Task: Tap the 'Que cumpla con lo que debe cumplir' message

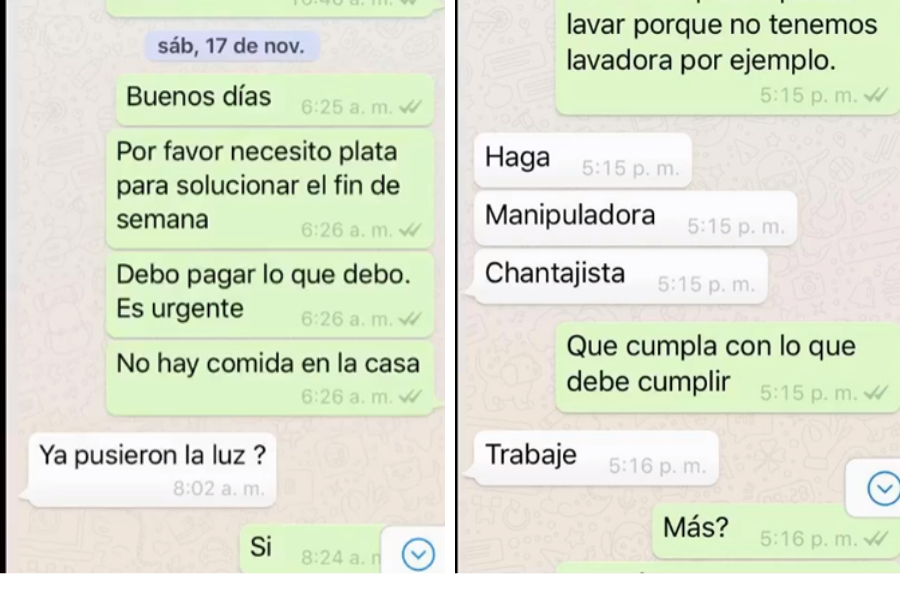Action: pyautogui.click(x=727, y=367)
